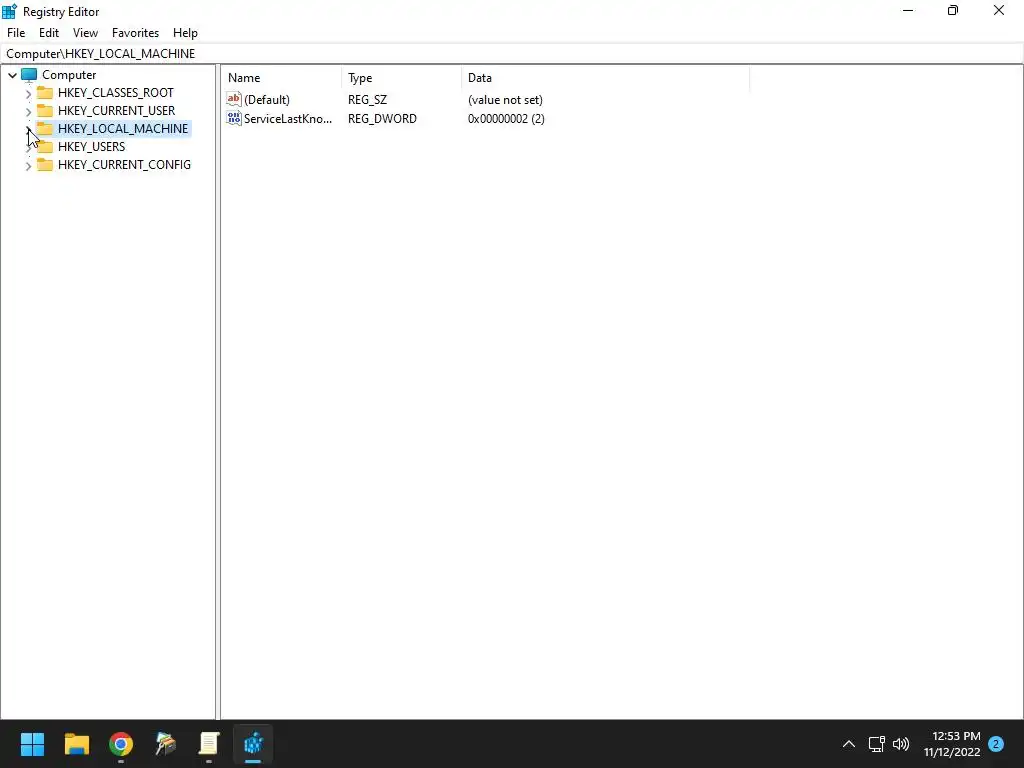Open the volume speaker tray icon
Image resolution: width=1024 pixels, height=768 pixels.
pos(901,744)
